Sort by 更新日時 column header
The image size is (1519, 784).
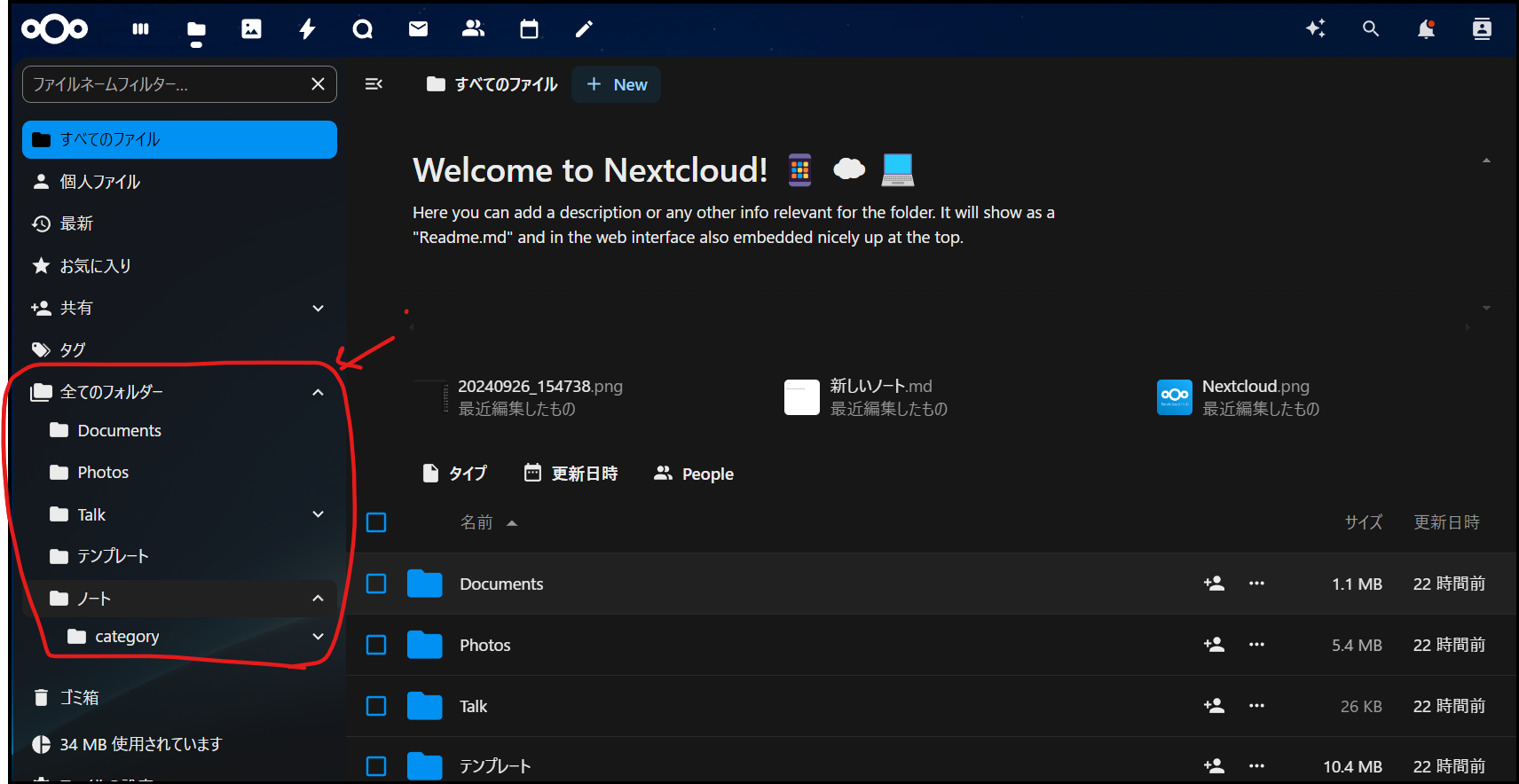[x=1447, y=522]
